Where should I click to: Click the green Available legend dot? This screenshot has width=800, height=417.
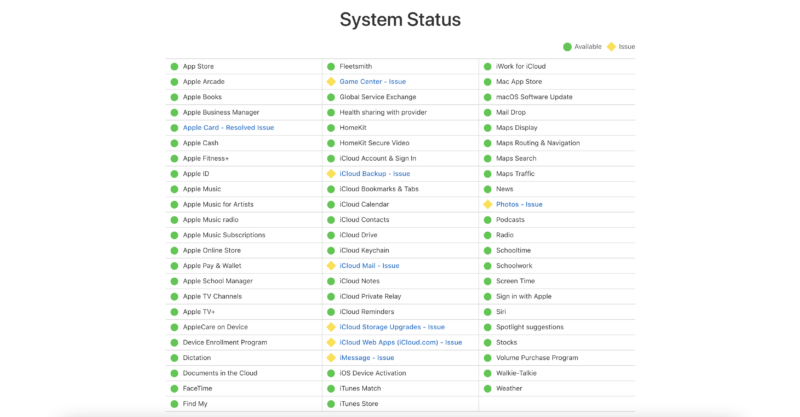click(567, 46)
